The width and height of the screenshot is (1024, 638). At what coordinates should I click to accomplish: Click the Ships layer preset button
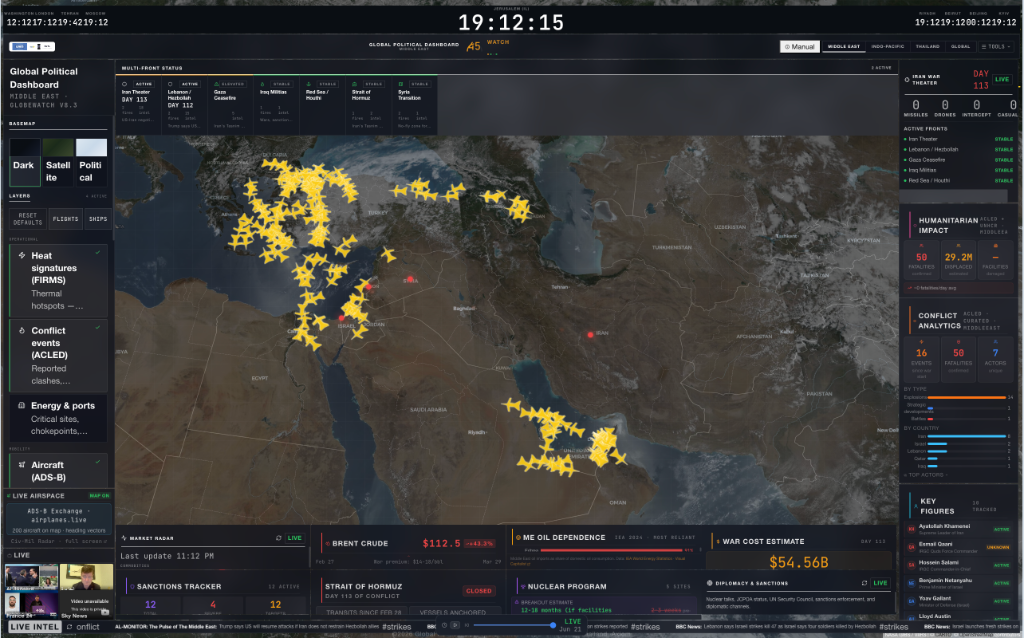pyautogui.click(x=98, y=219)
